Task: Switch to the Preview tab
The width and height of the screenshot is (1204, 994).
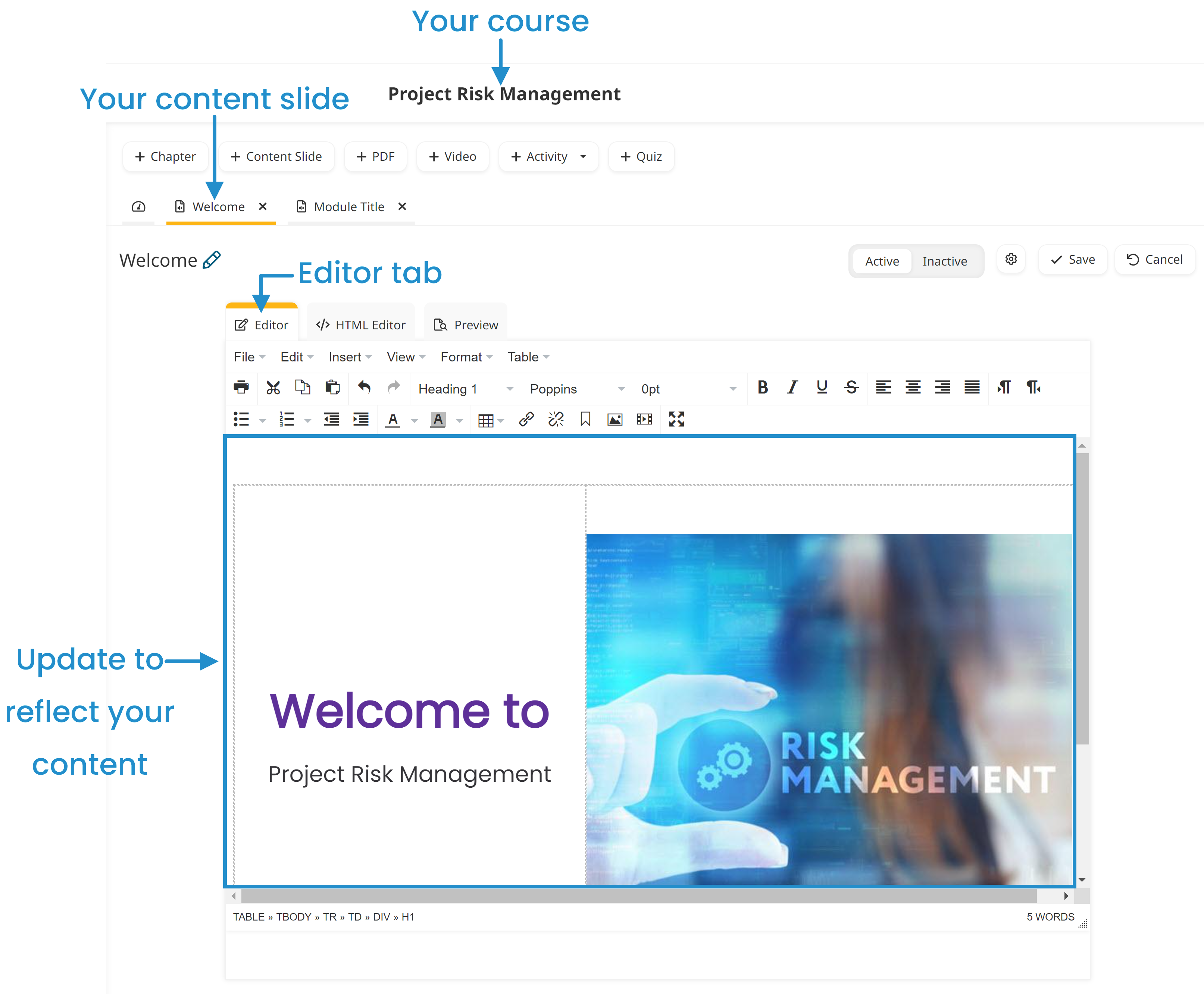Action: tap(466, 324)
